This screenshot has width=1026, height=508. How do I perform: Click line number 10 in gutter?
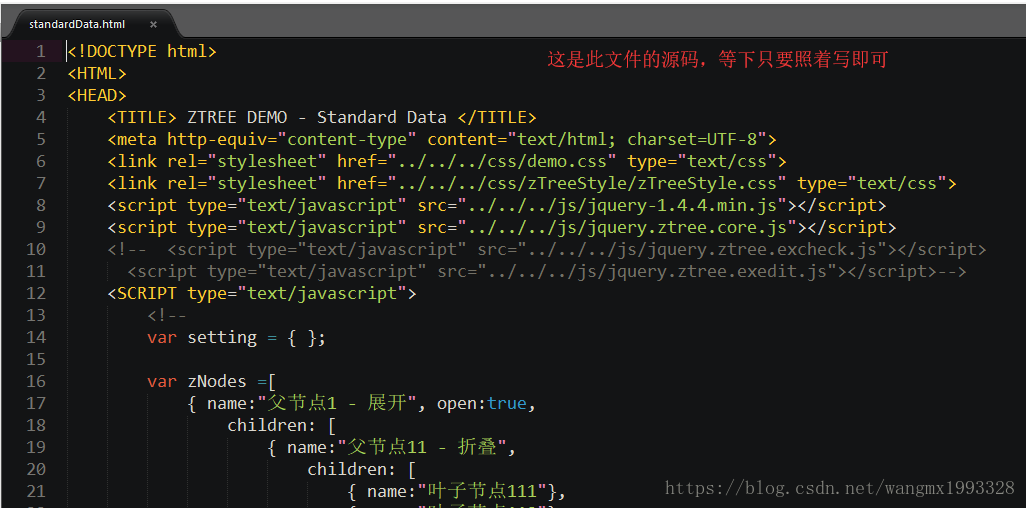pyautogui.click(x=36, y=249)
